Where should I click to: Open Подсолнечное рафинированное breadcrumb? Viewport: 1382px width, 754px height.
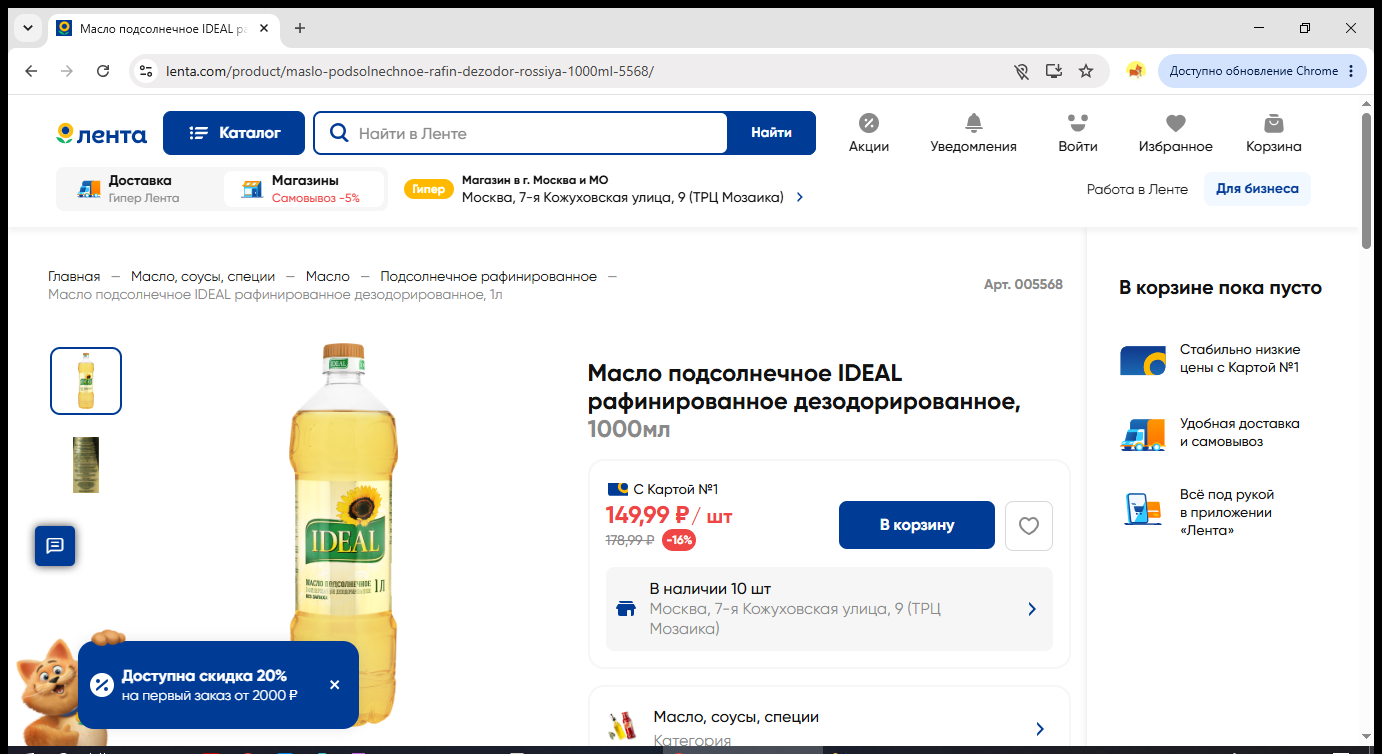(488, 276)
